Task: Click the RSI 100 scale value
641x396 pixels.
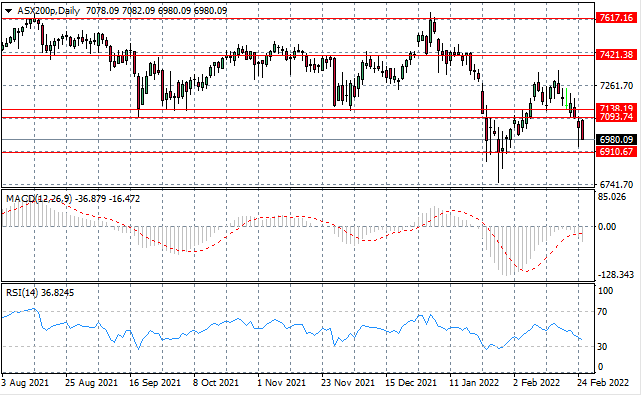Action: click(605, 291)
